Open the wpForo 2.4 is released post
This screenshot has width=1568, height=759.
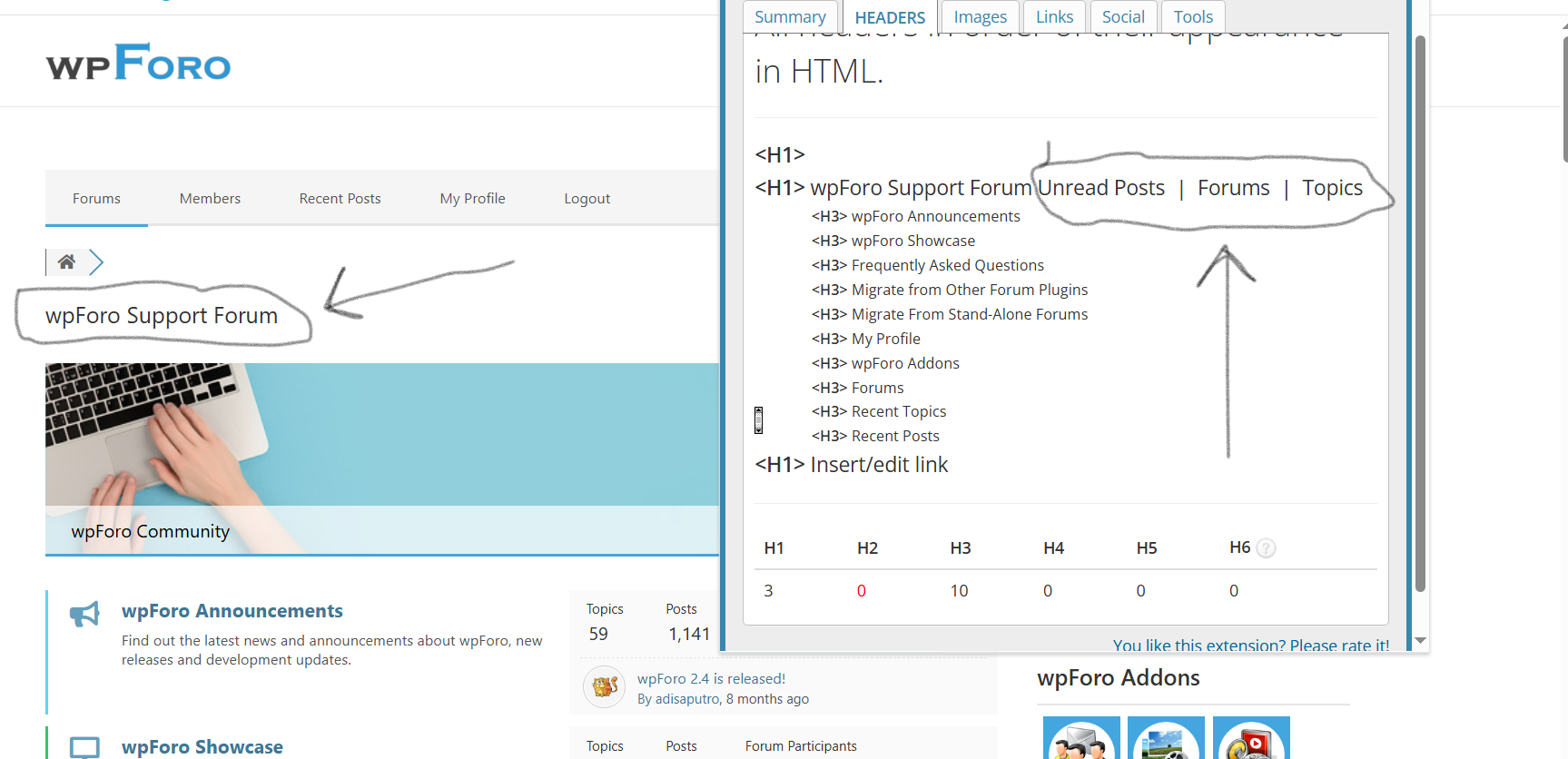(x=711, y=678)
